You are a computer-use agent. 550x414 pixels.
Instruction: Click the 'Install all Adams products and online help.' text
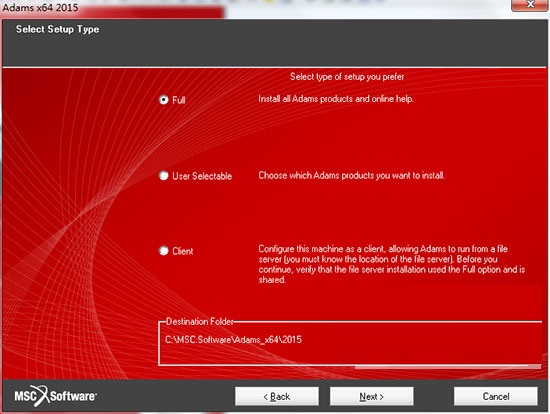(336, 99)
